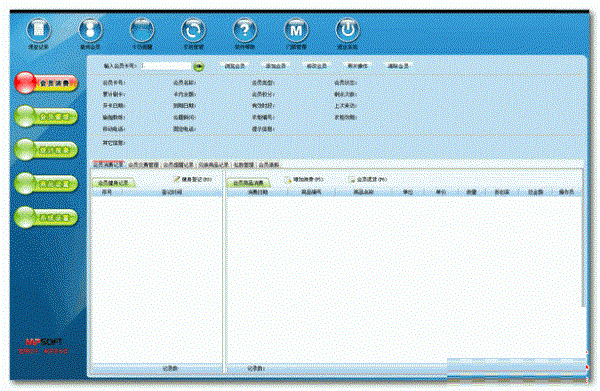Screen dimensions: 600x391
Task: Click the document-list icon in top toolbar
Action: click(39, 30)
